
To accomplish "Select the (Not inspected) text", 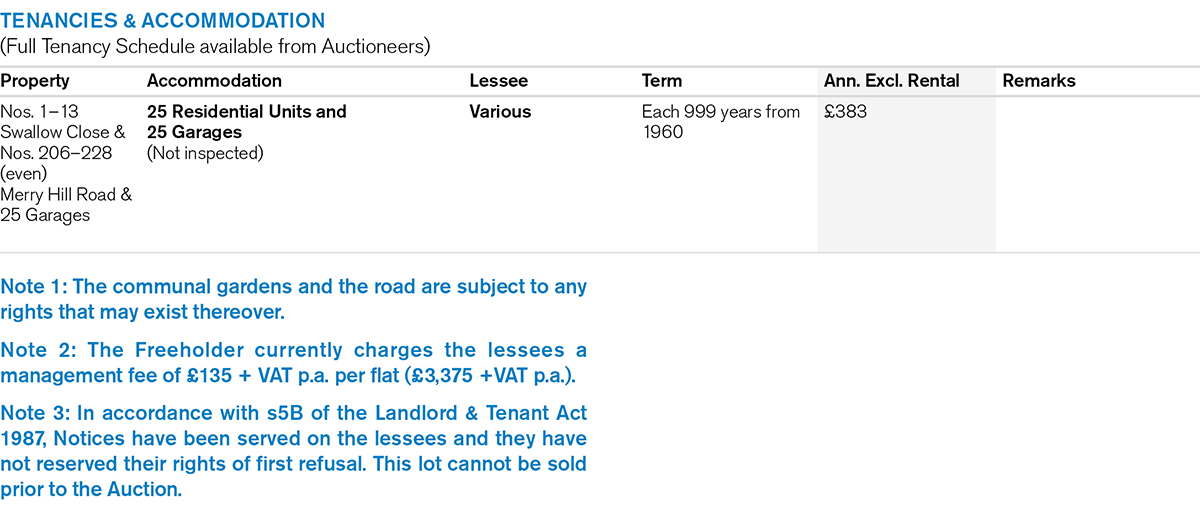I will [x=204, y=153].
